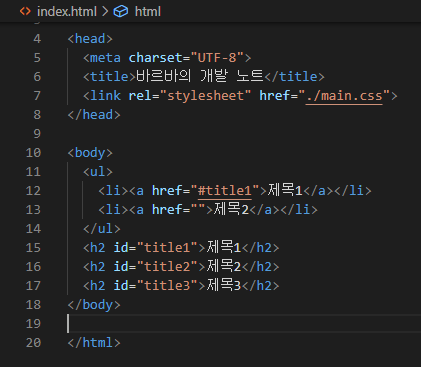
Task: Click 제목2 text inside the anchor
Action: (231, 209)
